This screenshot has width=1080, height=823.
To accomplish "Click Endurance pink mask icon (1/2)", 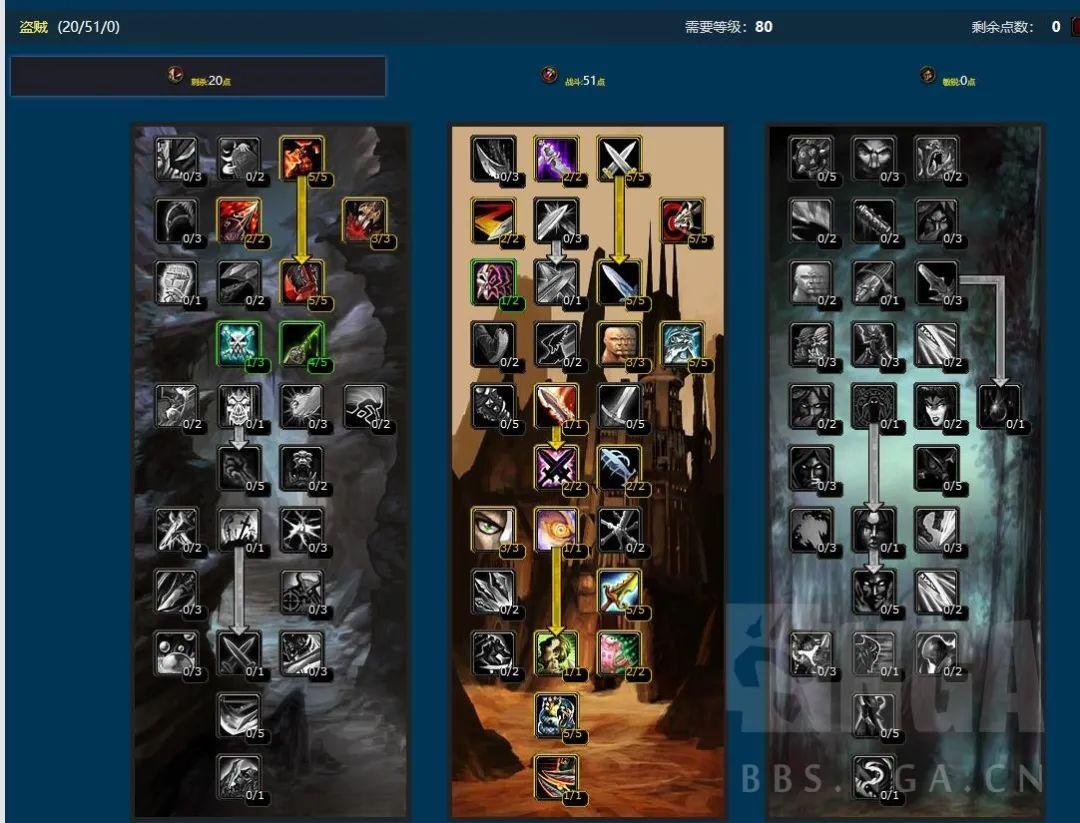I will [x=493, y=282].
